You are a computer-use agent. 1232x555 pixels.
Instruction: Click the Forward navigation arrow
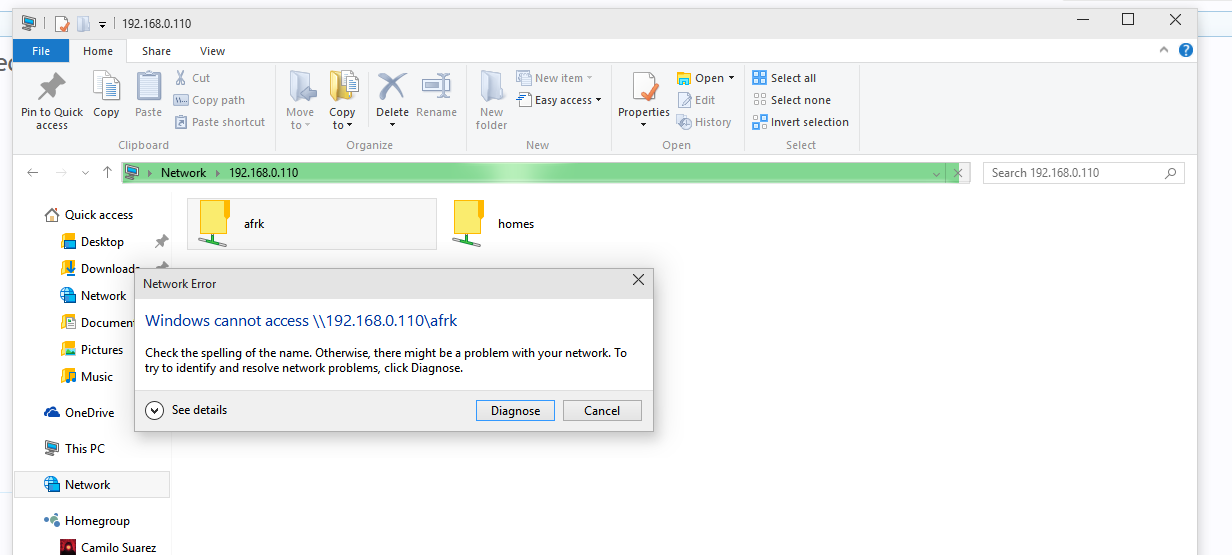click(x=62, y=173)
